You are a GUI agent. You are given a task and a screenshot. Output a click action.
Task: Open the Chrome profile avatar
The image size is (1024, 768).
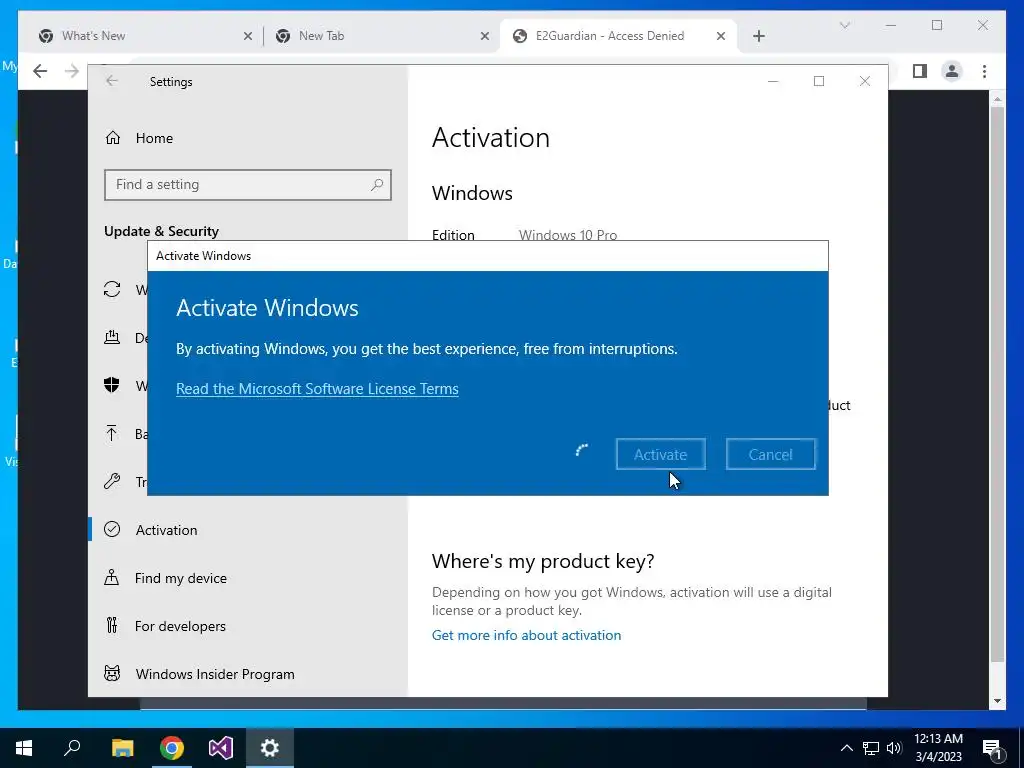tap(952, 71)
